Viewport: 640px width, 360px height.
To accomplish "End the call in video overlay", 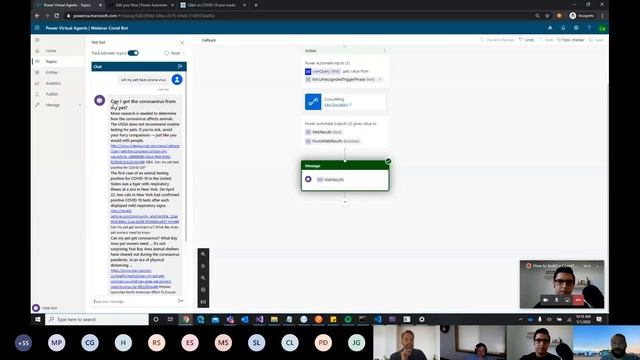I will [x=578, y=300].
